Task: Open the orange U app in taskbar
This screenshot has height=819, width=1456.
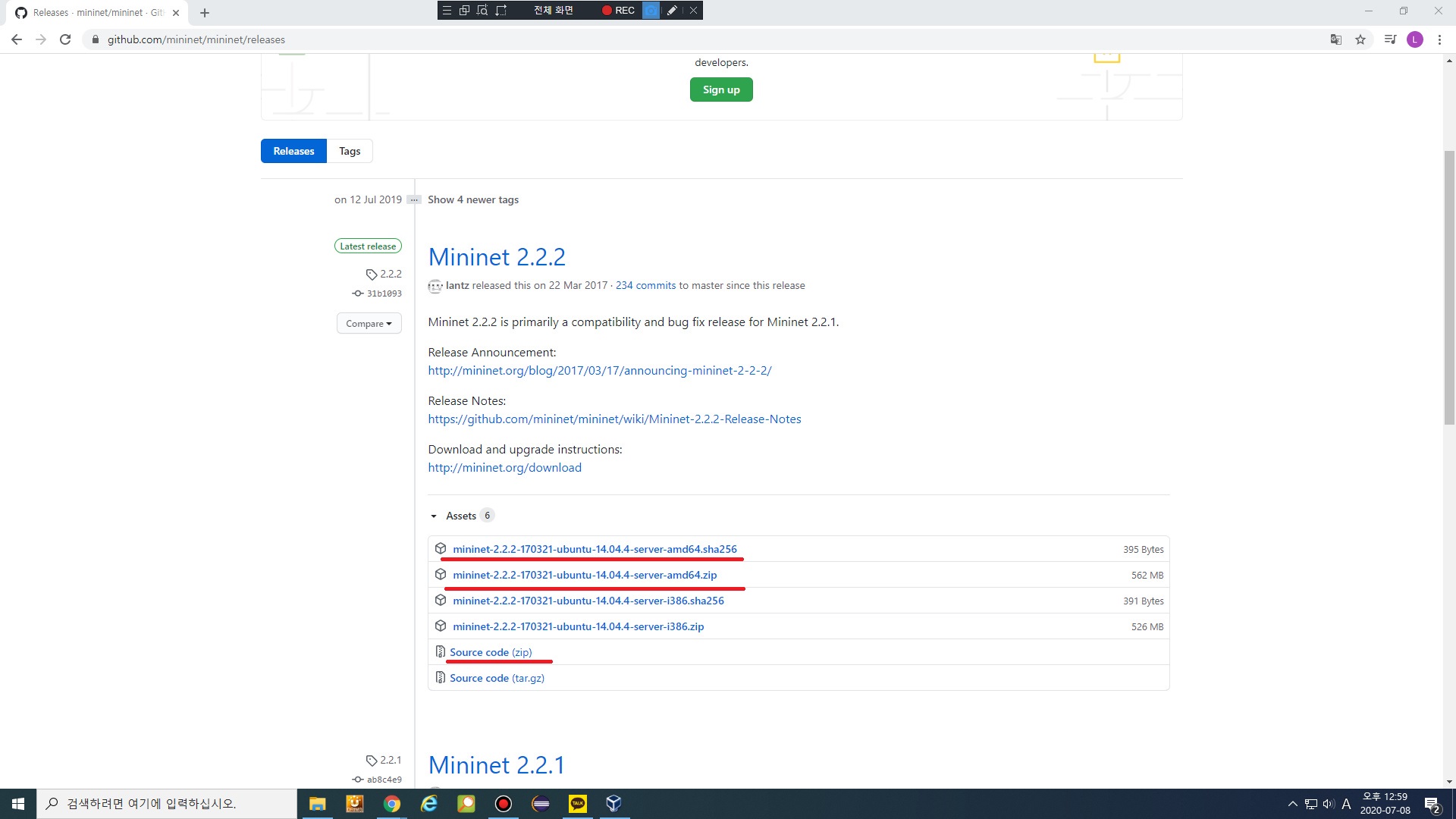Action: coord(355,804)
